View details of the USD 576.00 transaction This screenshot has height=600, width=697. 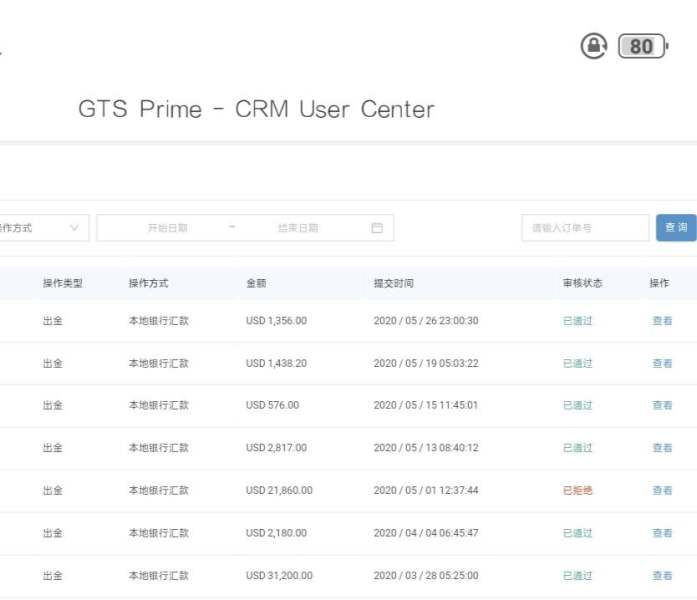pyautogui.click(x=662, y=406)
